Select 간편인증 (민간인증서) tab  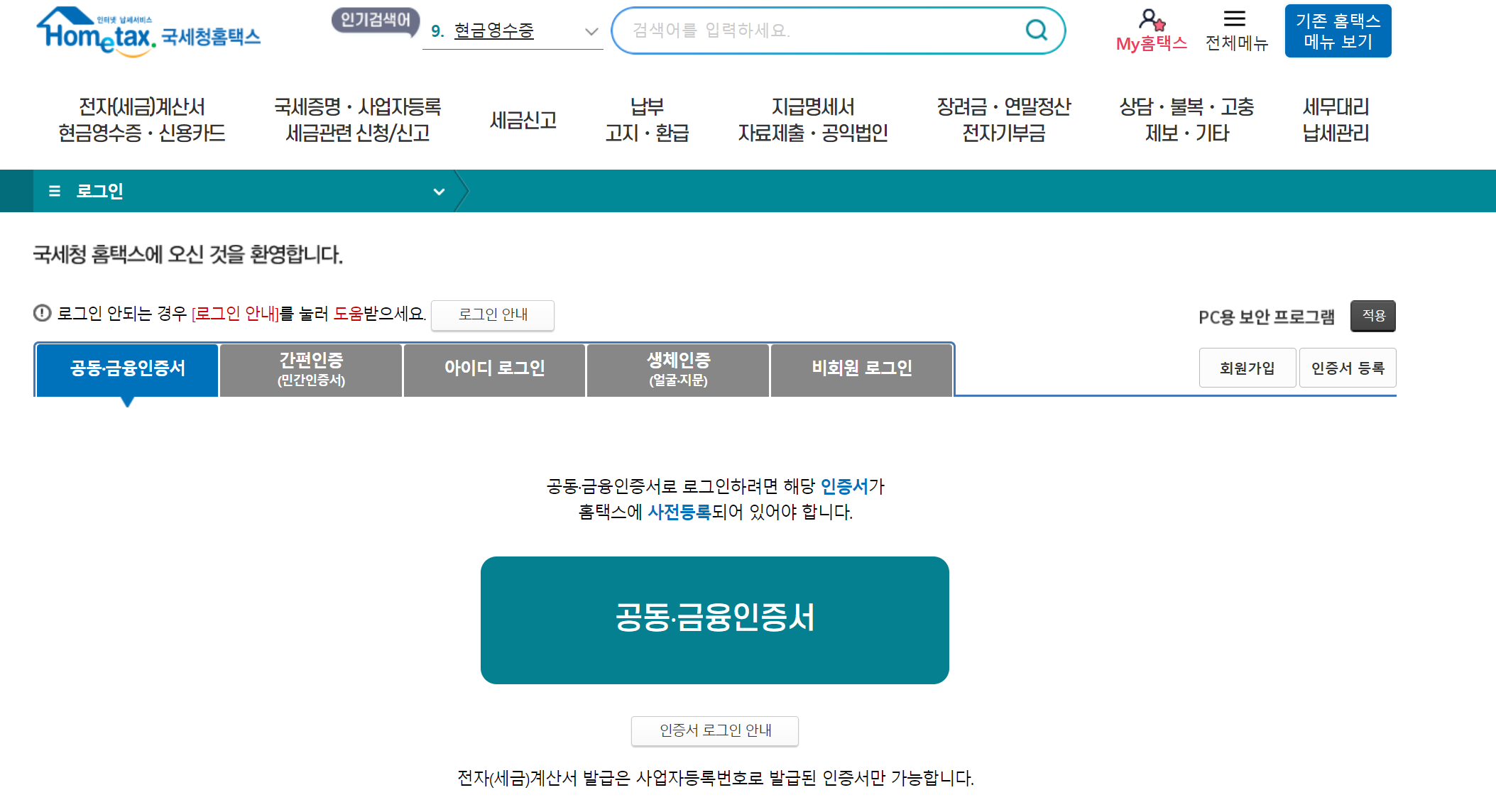click(x=311, y=369)
